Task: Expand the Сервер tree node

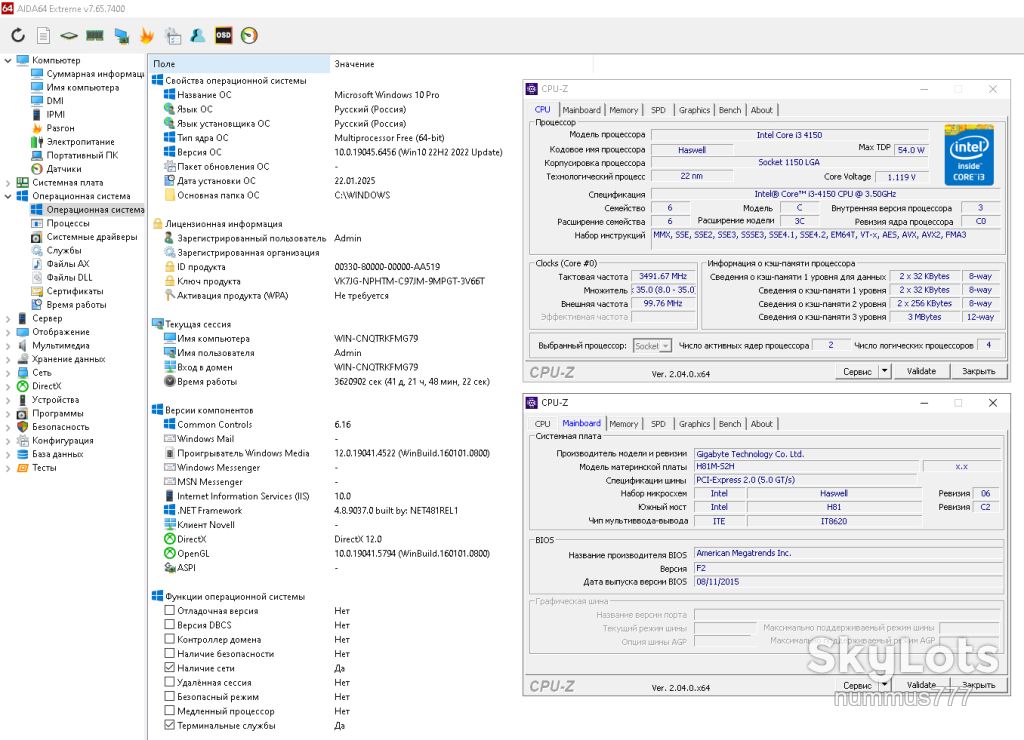Action: click(x=8, y=319)
